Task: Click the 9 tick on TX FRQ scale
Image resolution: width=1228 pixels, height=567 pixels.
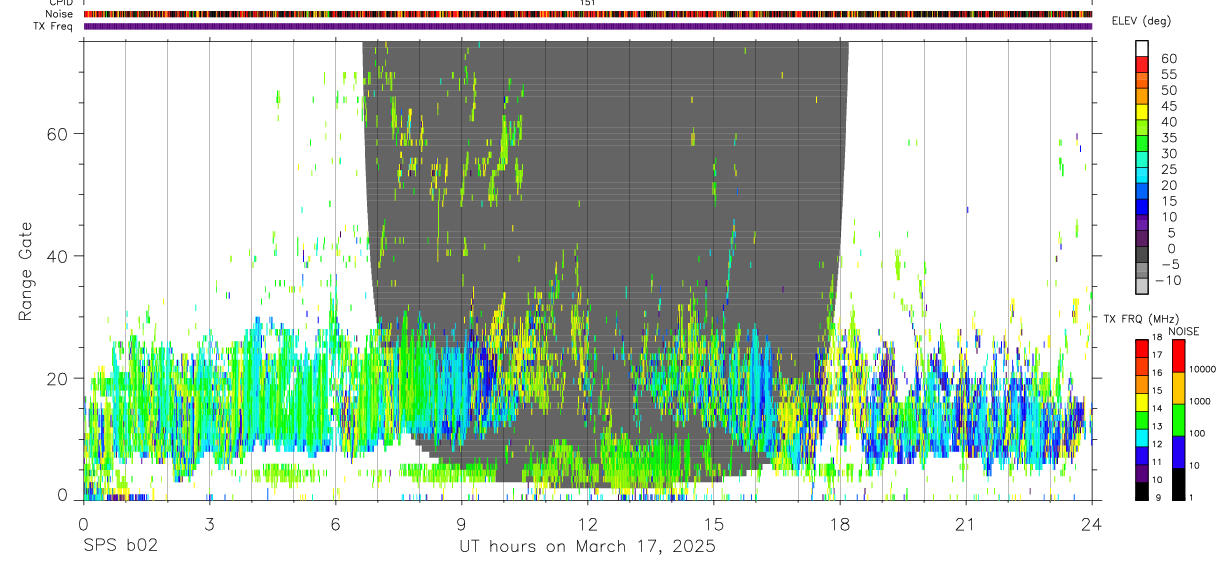Action: [x=1156, y=497]
